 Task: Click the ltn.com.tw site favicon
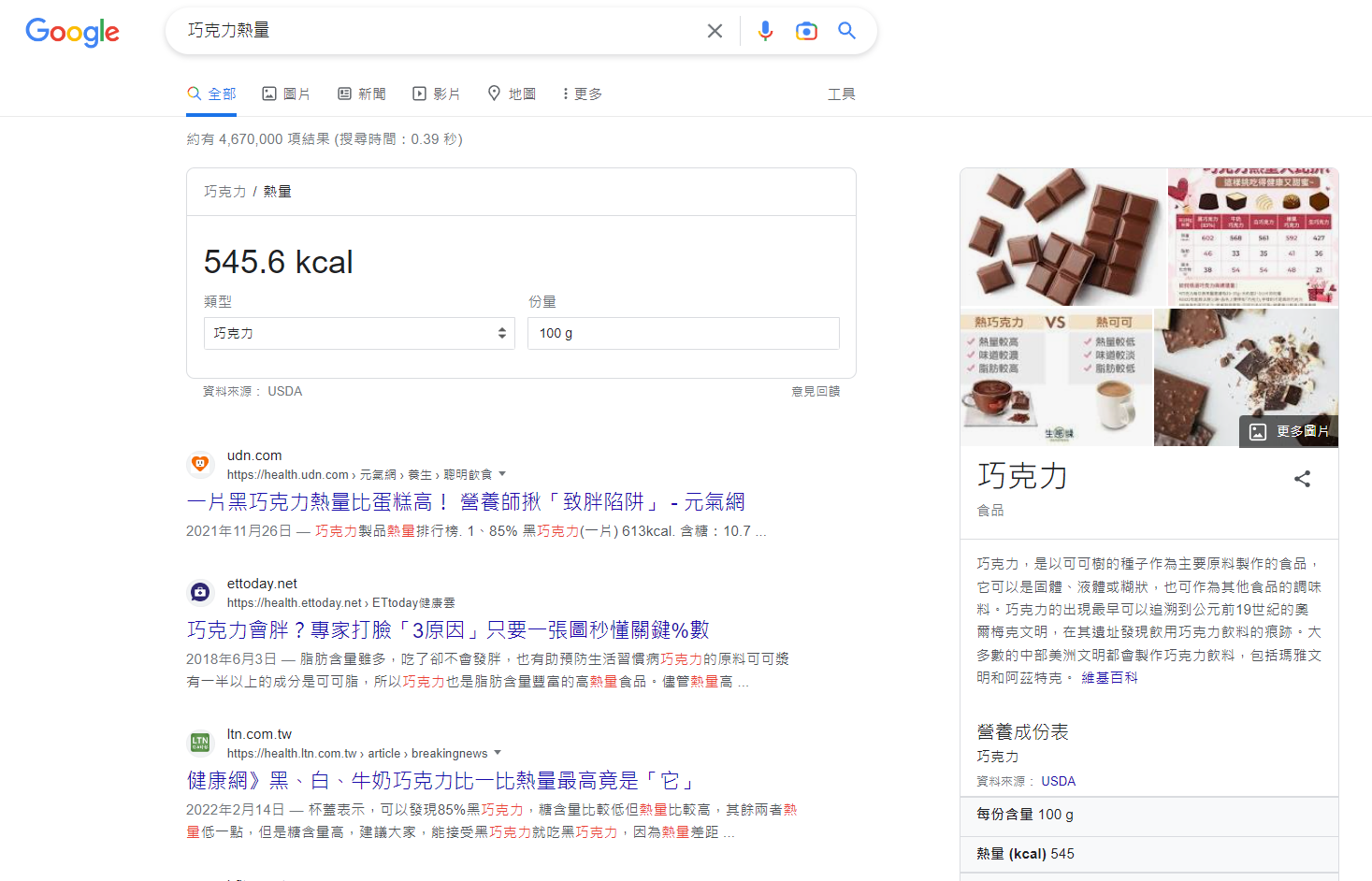coord(200,742)
